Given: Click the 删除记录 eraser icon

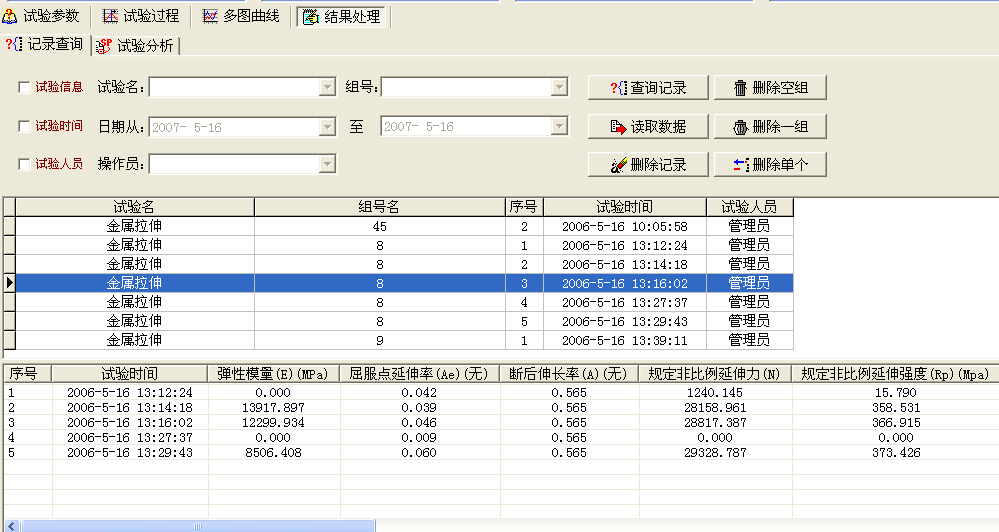Looking at the screenshot, I should tap(619, 165).
